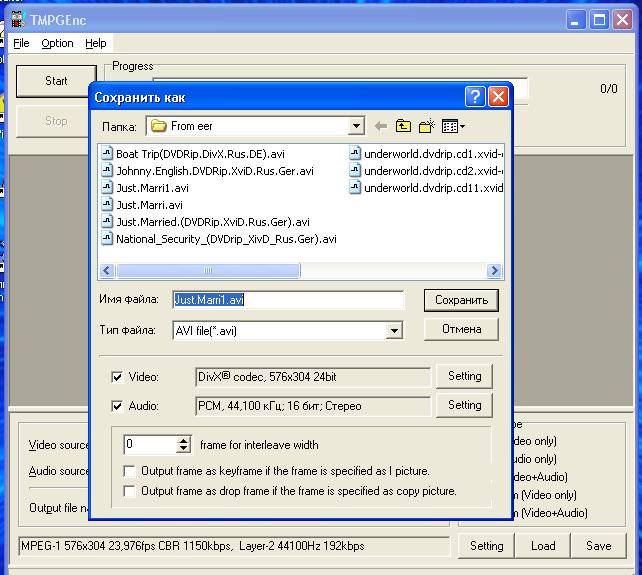Select file Just.Married.(DVDRip.XviD.Rus.Ger).avi

click(213, 222)
